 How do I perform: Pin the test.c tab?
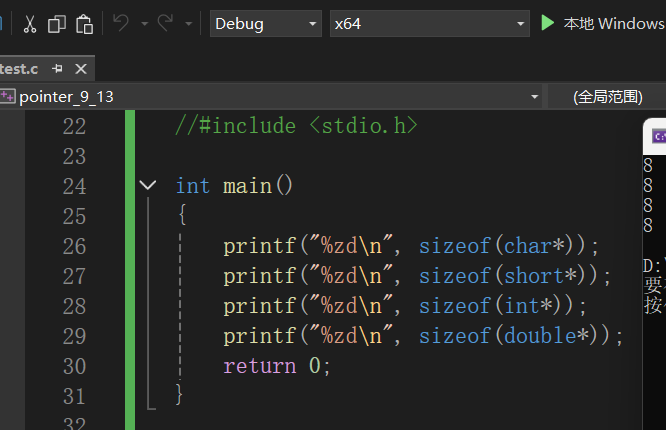click(57, 68)
